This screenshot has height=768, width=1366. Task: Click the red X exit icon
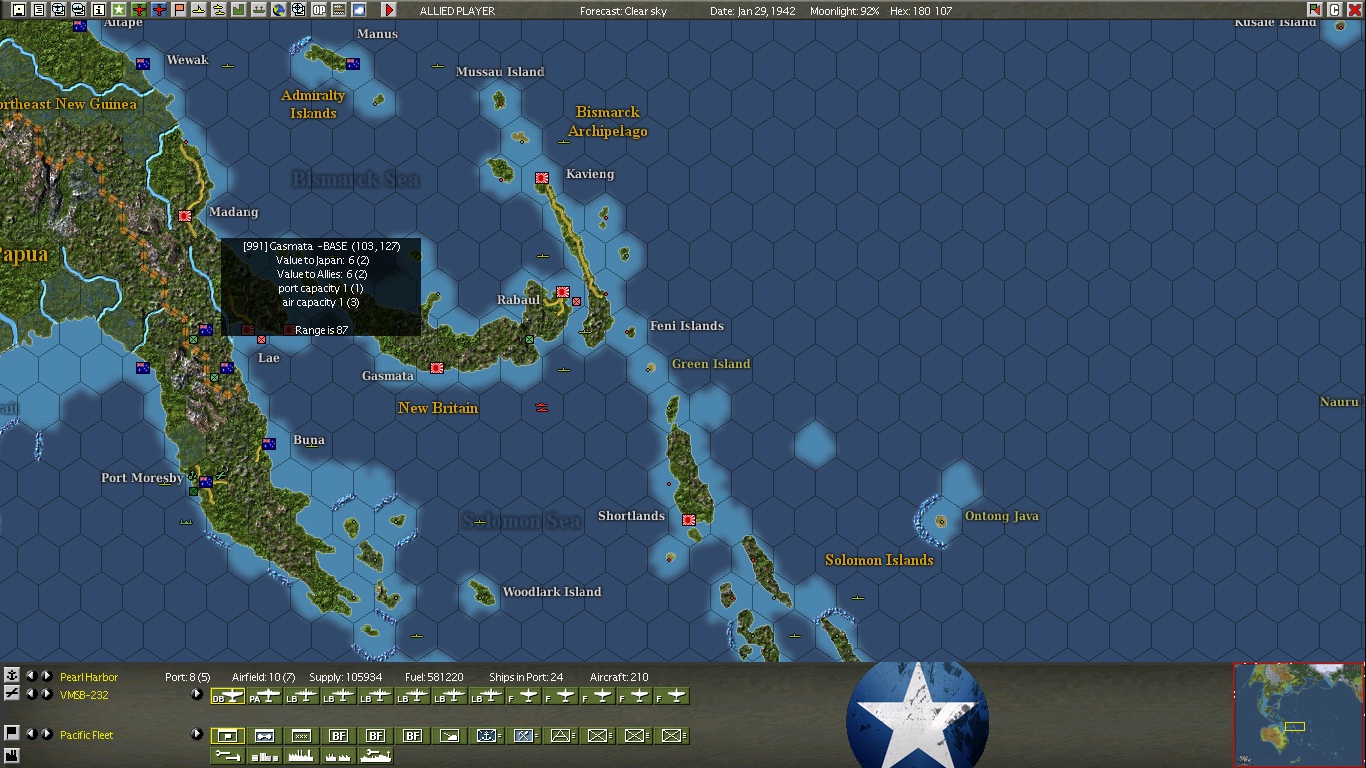pos(1354,10)
